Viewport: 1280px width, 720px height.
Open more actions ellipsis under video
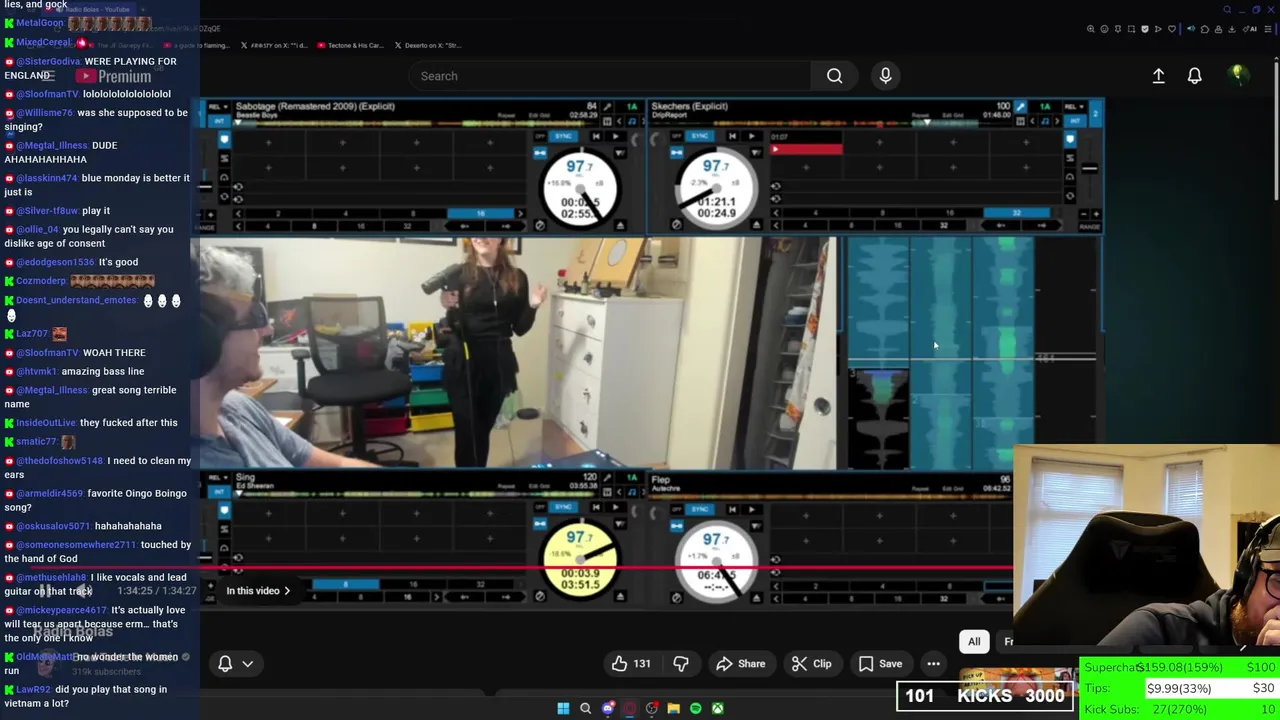coord(933,664)
